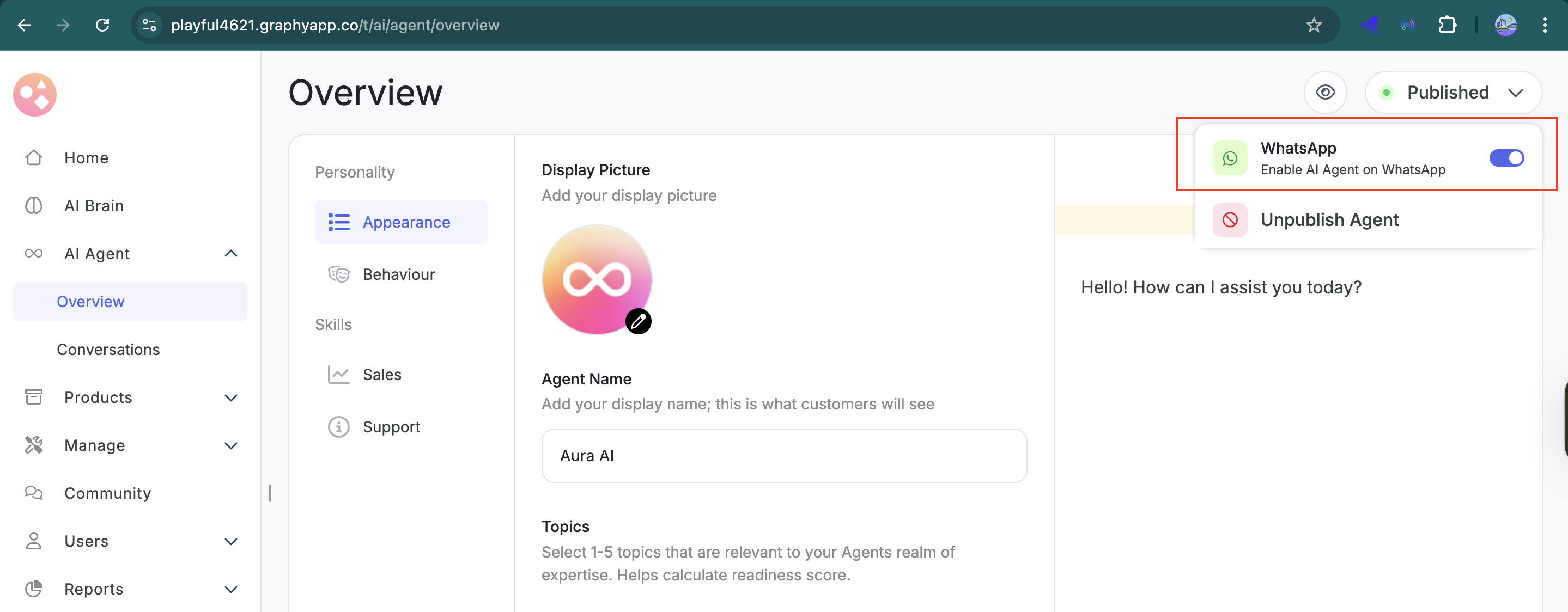Screen dimensions: 1568x612
Task: Click the browser extensions puzzle icon
Action: point(1447,25)
